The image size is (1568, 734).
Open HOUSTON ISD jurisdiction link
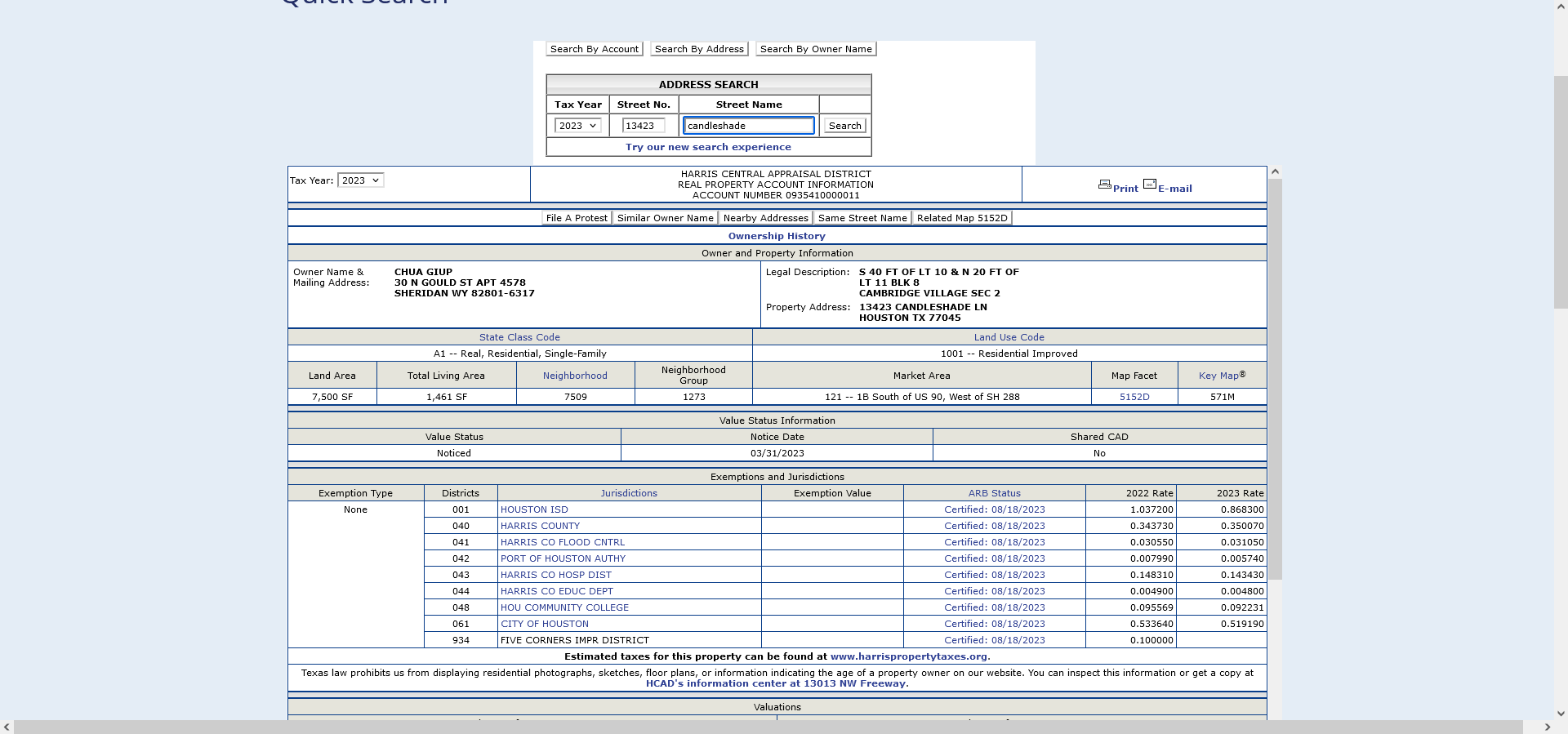[x=534, y=509]
